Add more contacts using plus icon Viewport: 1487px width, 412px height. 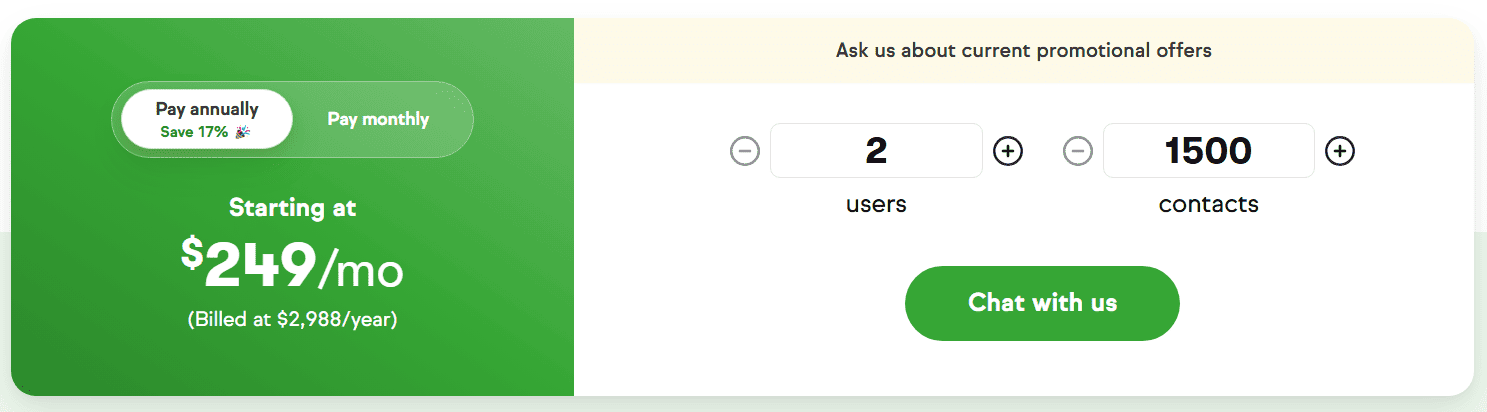coord(1340,151)
